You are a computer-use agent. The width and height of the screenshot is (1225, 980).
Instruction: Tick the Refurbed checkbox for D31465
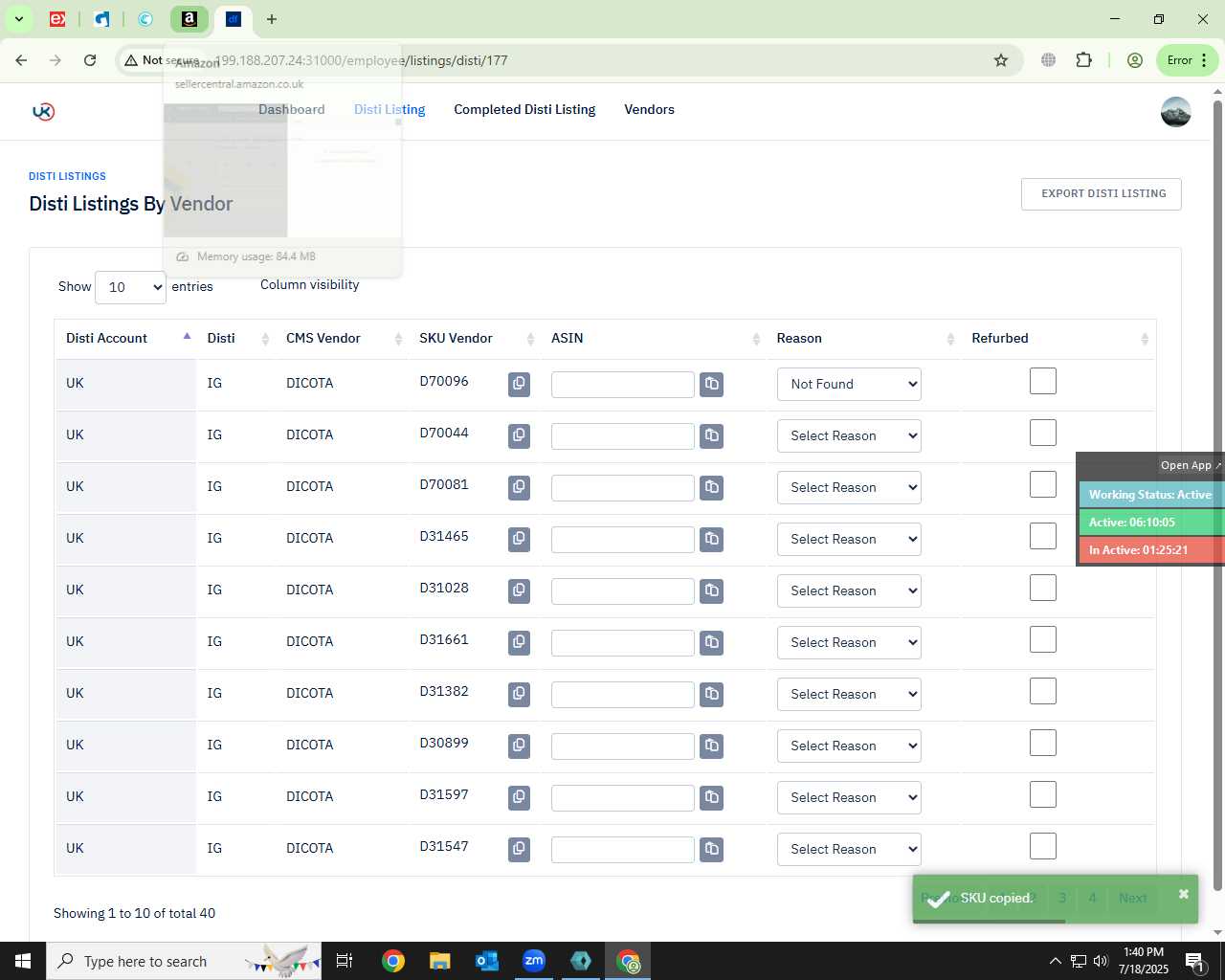[1043, 536]
